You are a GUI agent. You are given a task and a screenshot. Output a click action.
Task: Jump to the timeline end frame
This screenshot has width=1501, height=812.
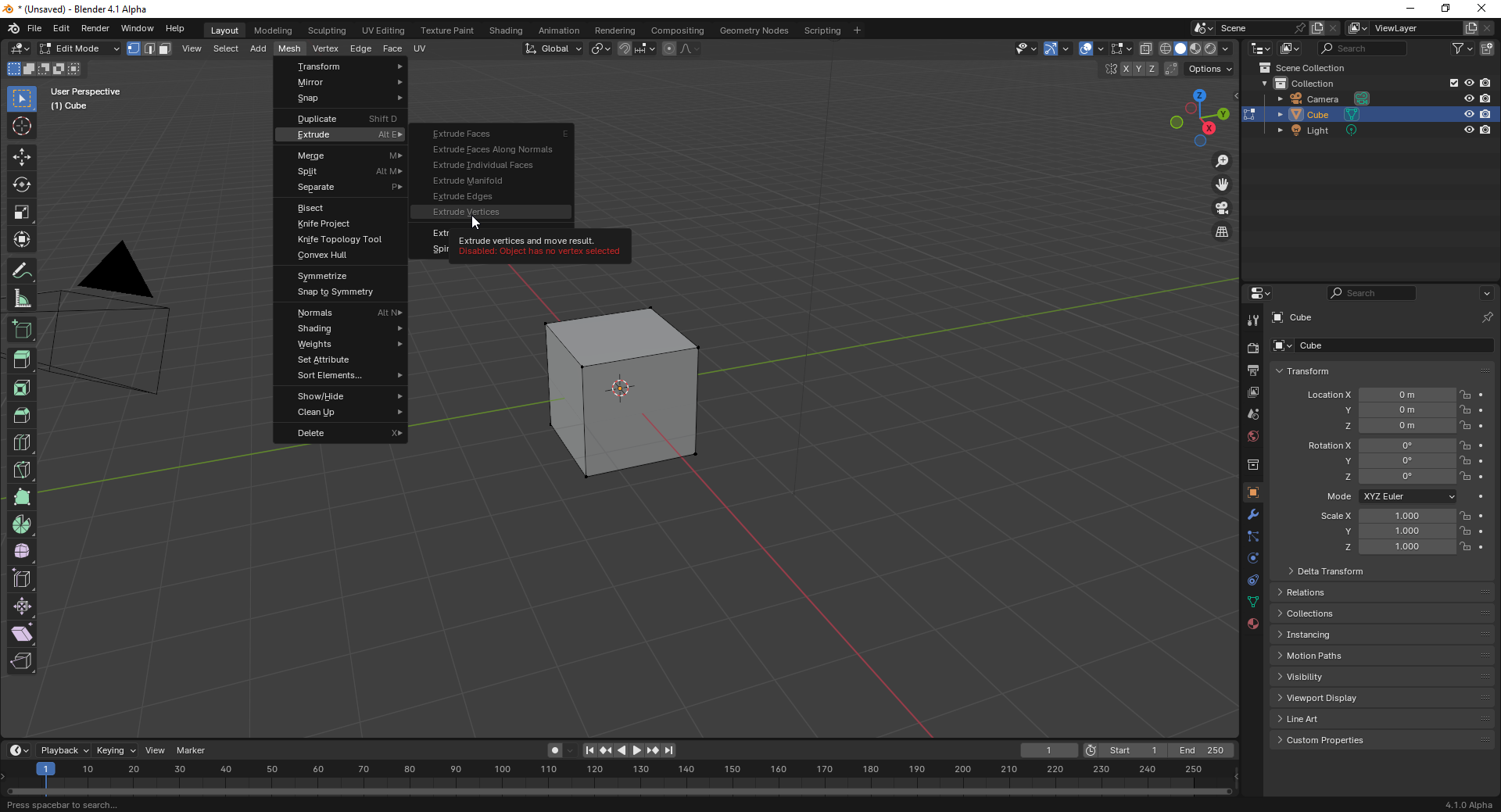pos(669,750)
